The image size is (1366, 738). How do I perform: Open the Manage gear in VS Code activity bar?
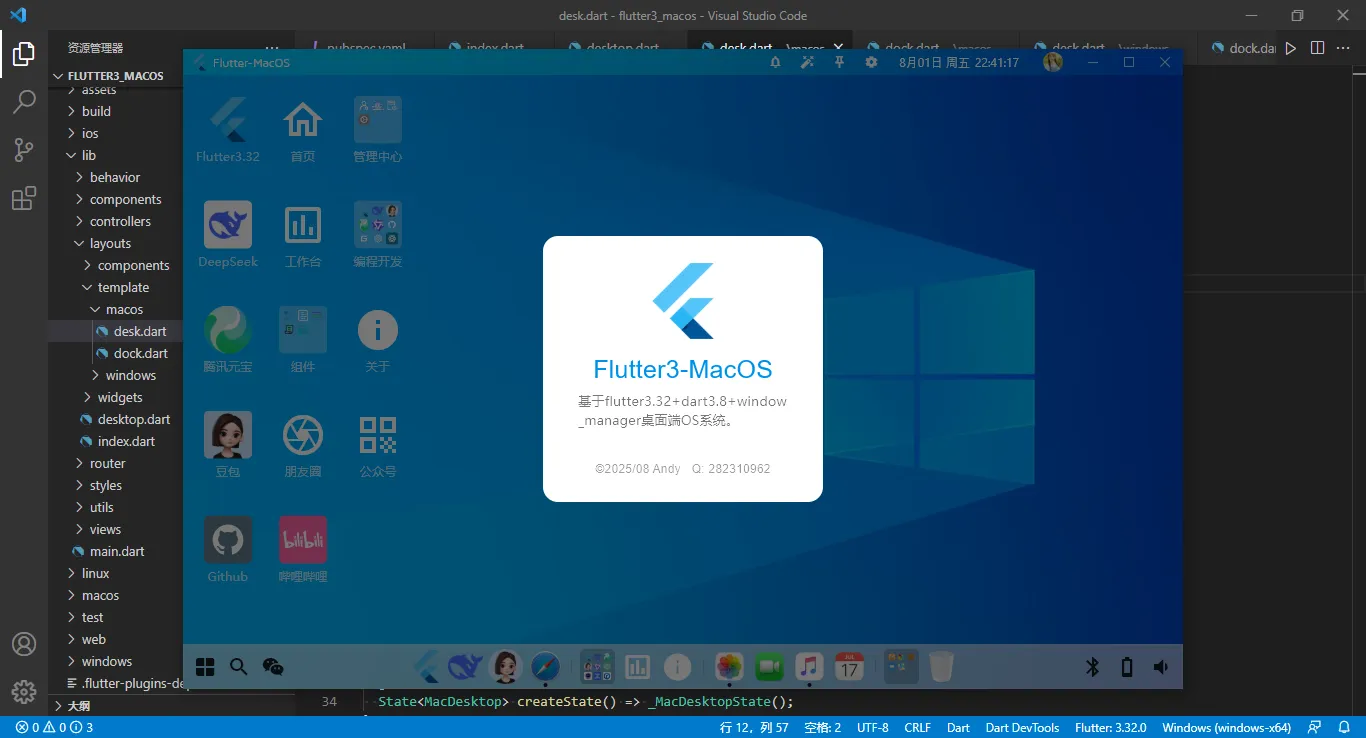pyautogui.click(x=24, y=691)
